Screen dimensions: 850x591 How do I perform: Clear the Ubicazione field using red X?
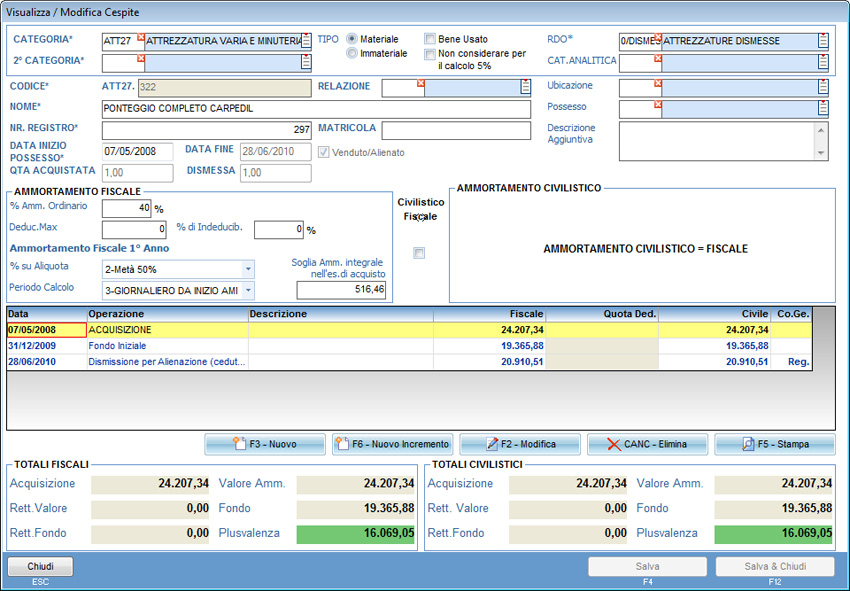pyautogui.click(x=657, y=82)
